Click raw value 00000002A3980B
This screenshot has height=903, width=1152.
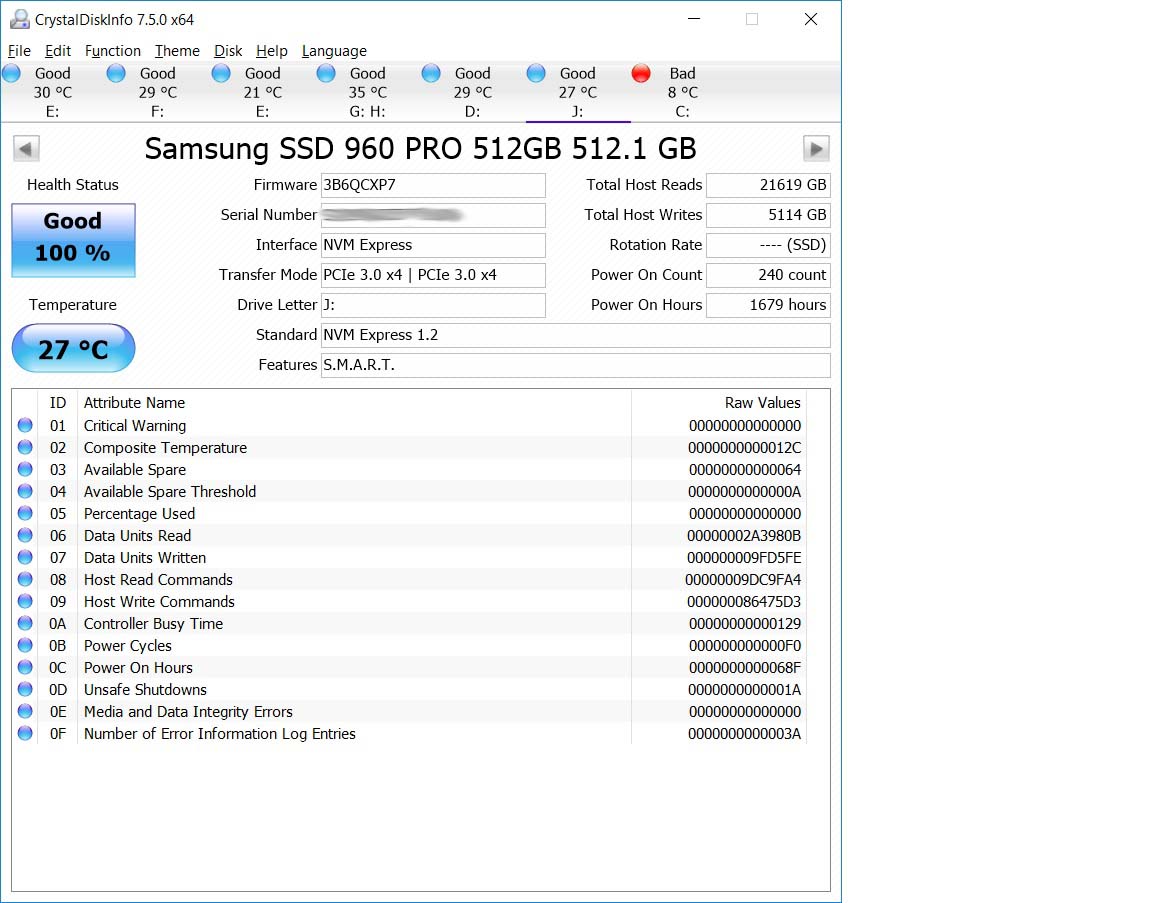pyautogui.click(x=744, y=536)
